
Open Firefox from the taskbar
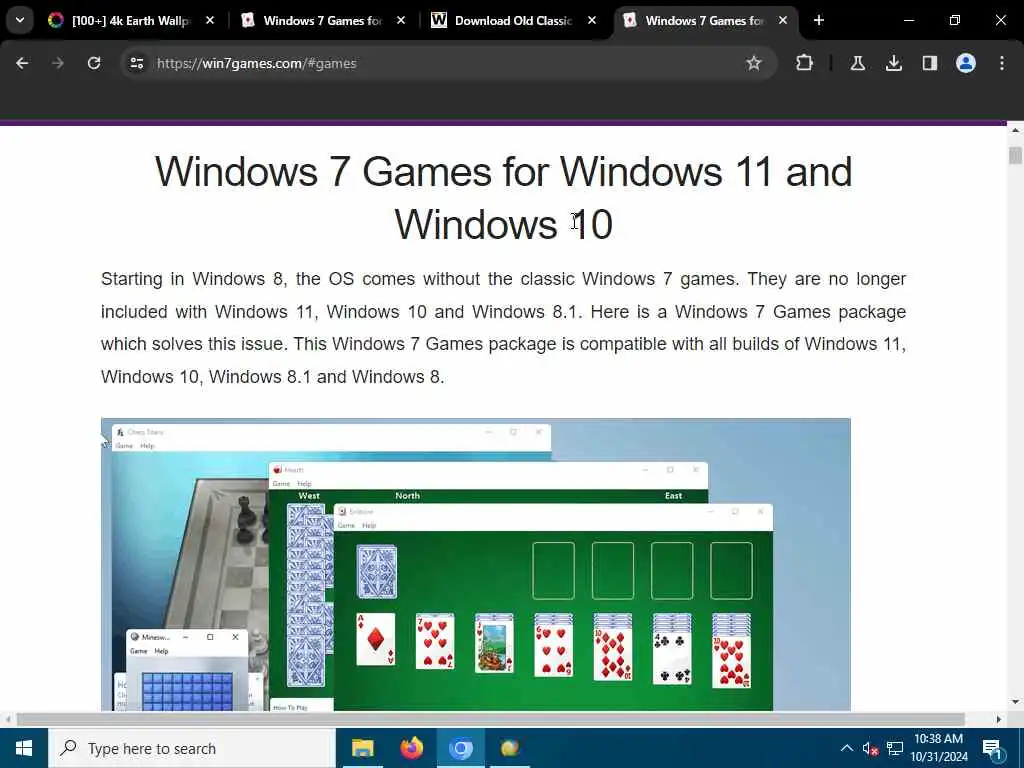411,748
